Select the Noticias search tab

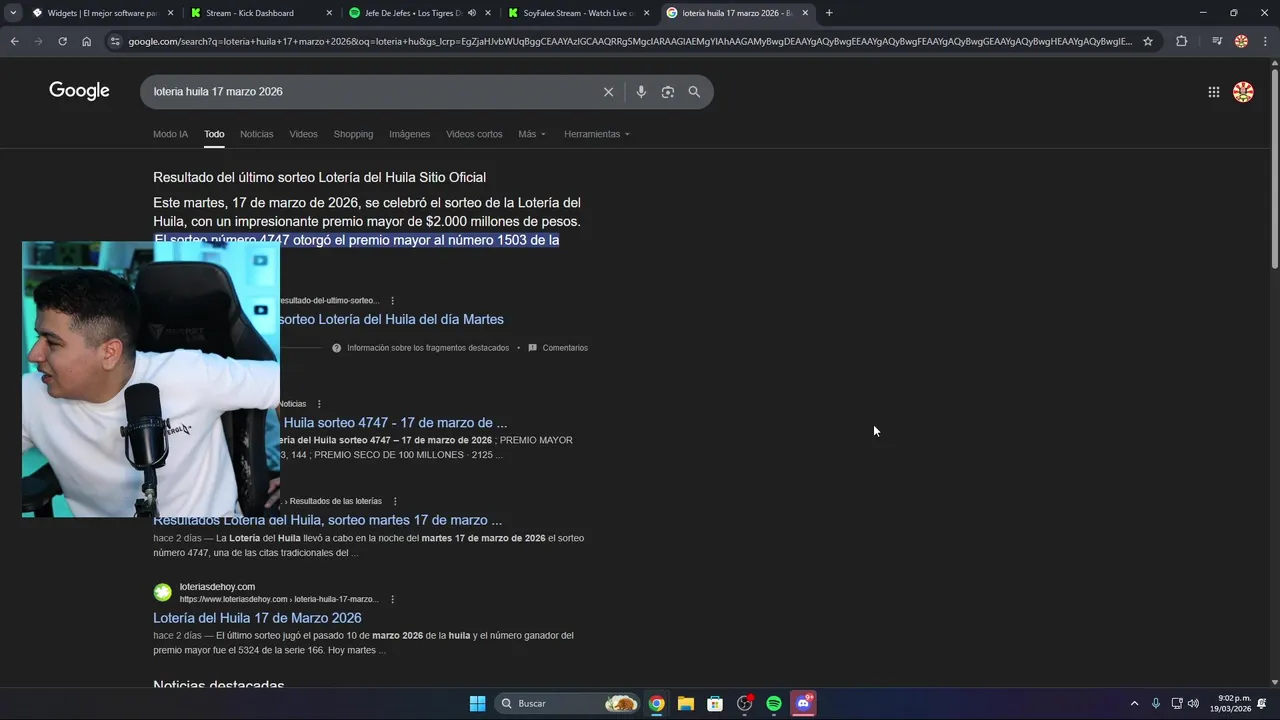coord(256,134)
